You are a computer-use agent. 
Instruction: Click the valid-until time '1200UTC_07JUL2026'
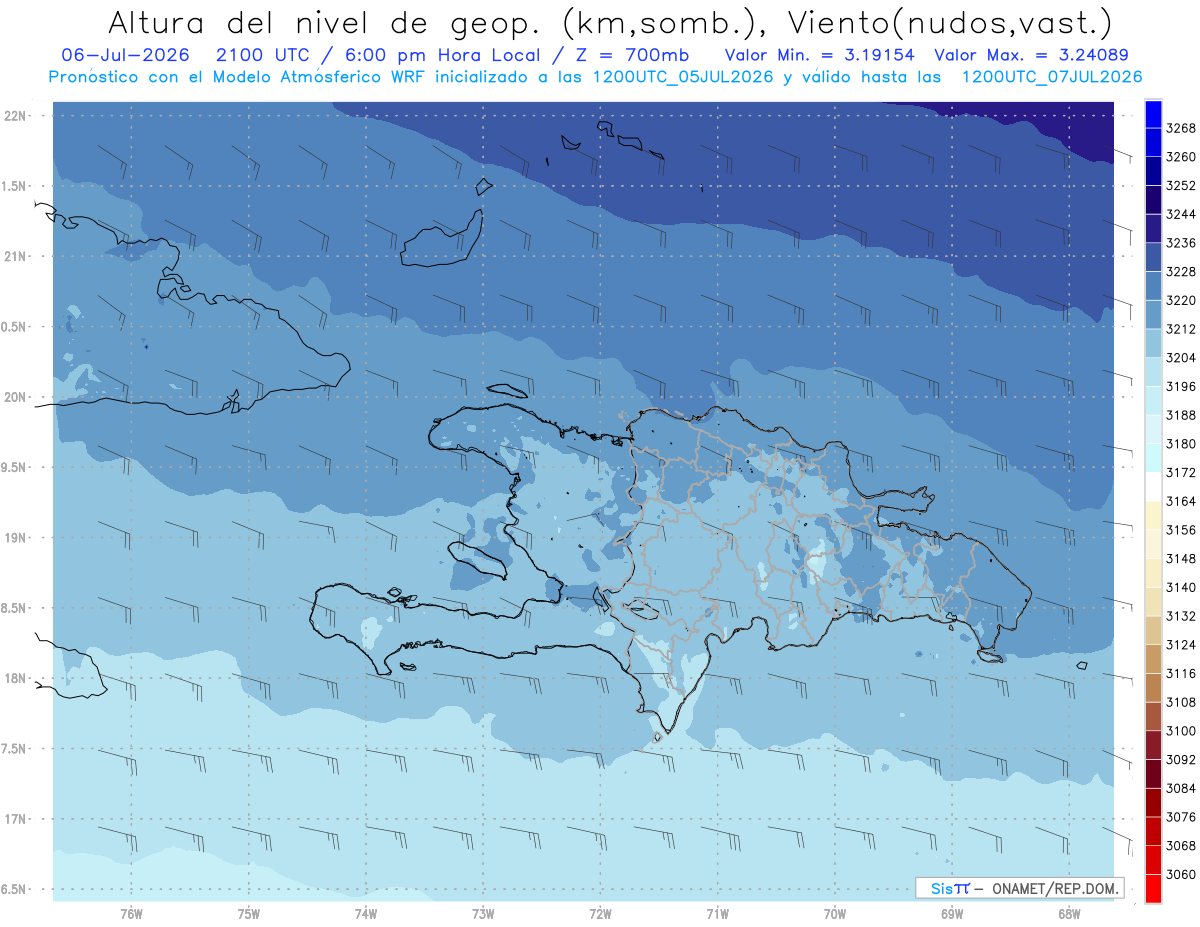(x=1051, y=77)
